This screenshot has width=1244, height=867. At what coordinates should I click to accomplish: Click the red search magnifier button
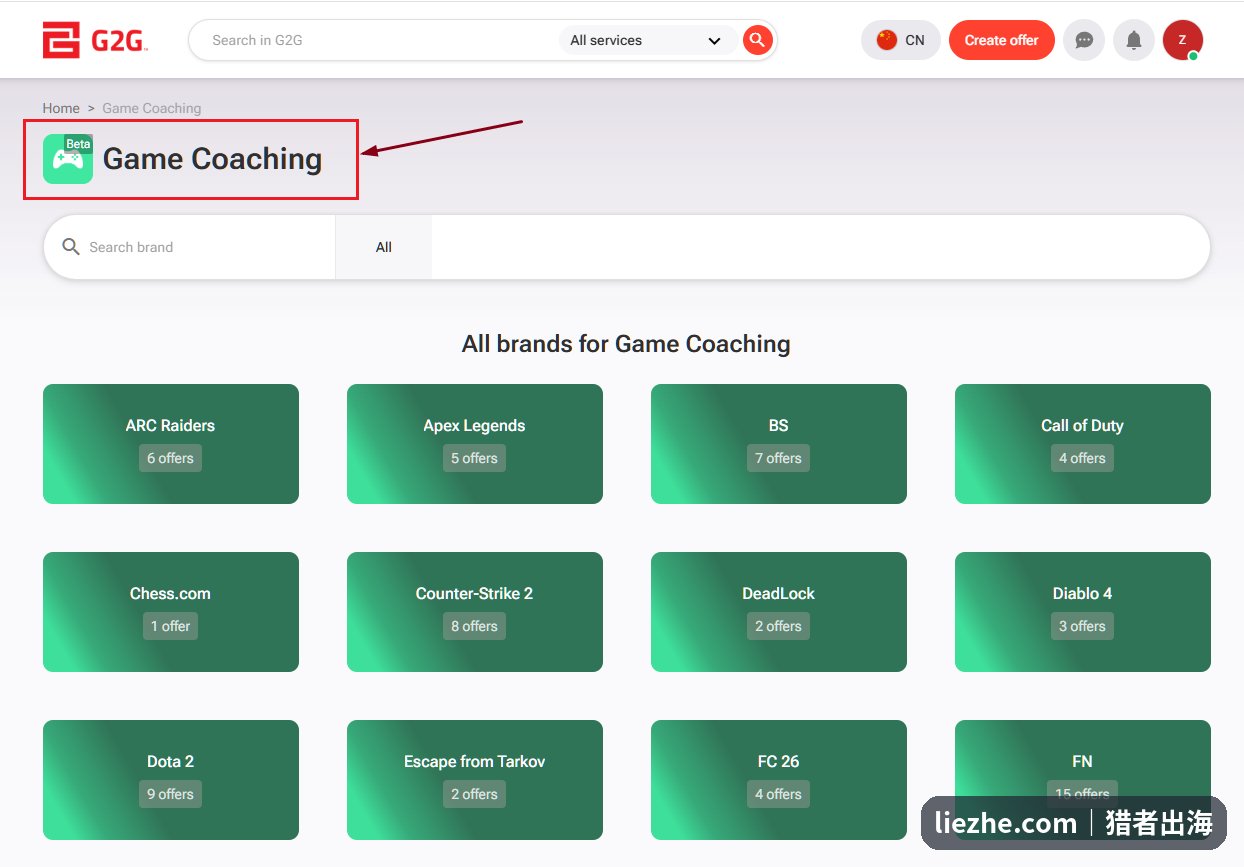(758, 40)
